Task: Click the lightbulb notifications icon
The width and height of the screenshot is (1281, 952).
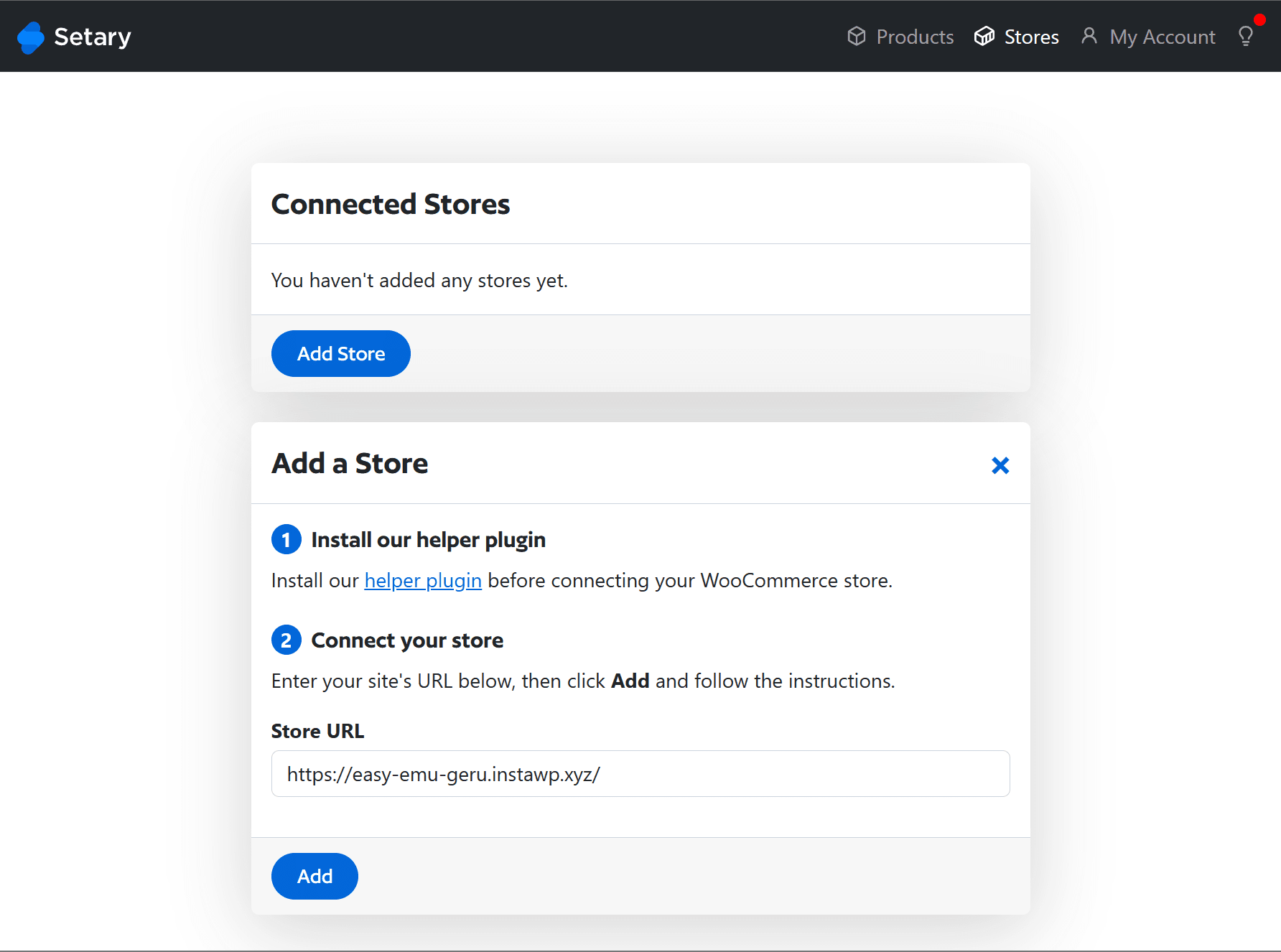Action: tap(1247, 36)
